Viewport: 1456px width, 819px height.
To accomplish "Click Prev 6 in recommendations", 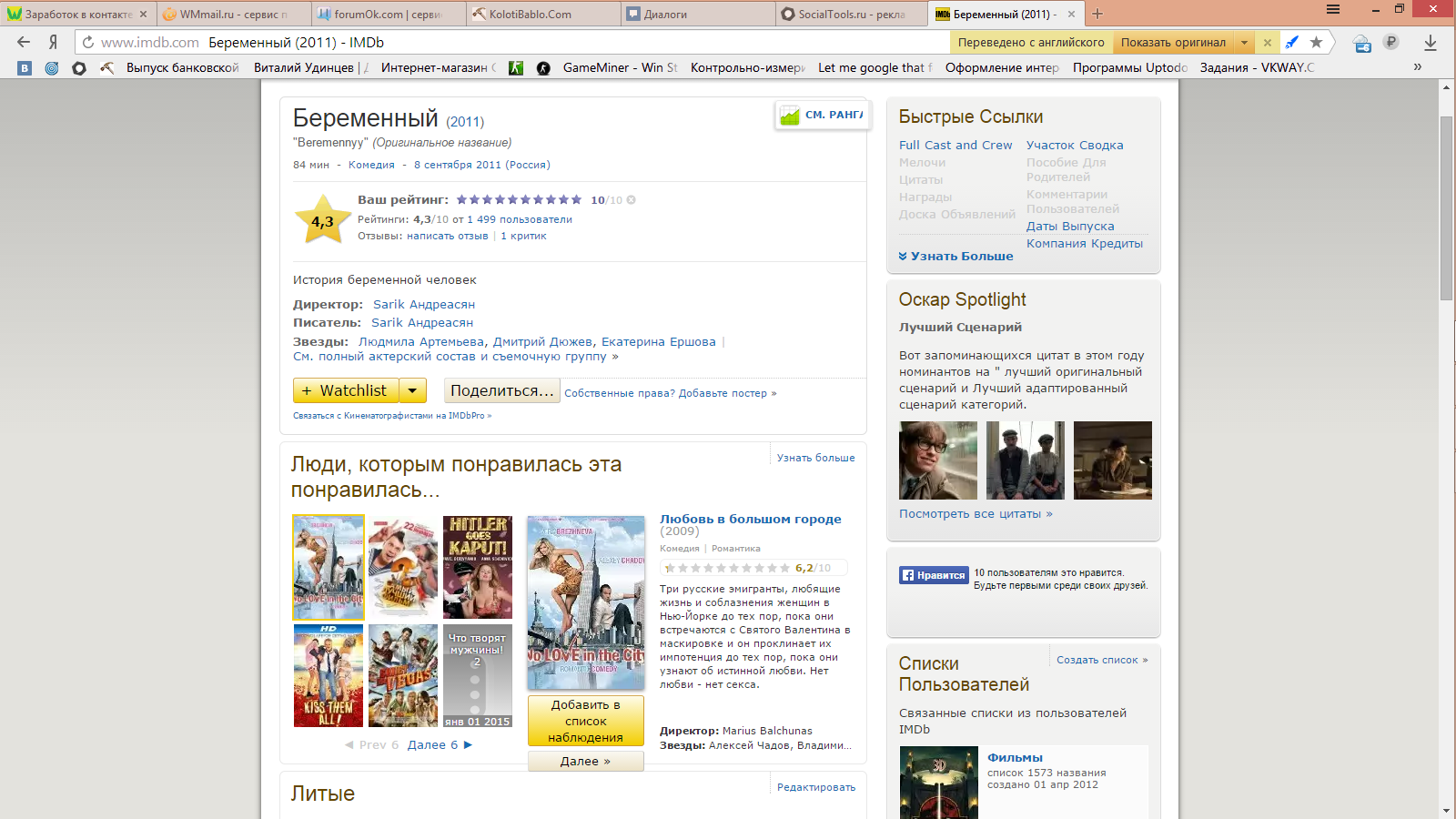I will pos(372,744).
